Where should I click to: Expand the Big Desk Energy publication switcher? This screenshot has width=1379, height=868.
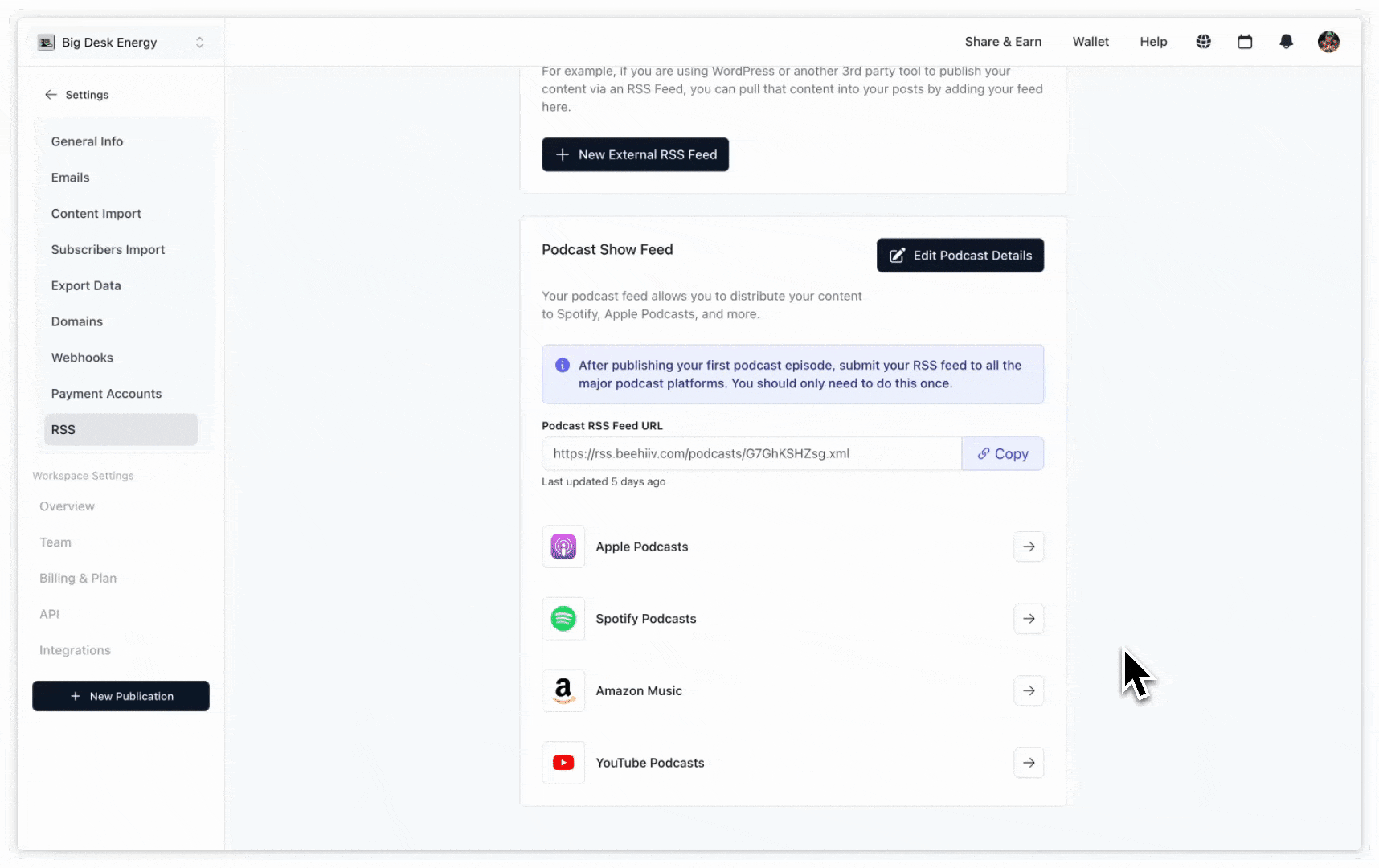[121, 43]
